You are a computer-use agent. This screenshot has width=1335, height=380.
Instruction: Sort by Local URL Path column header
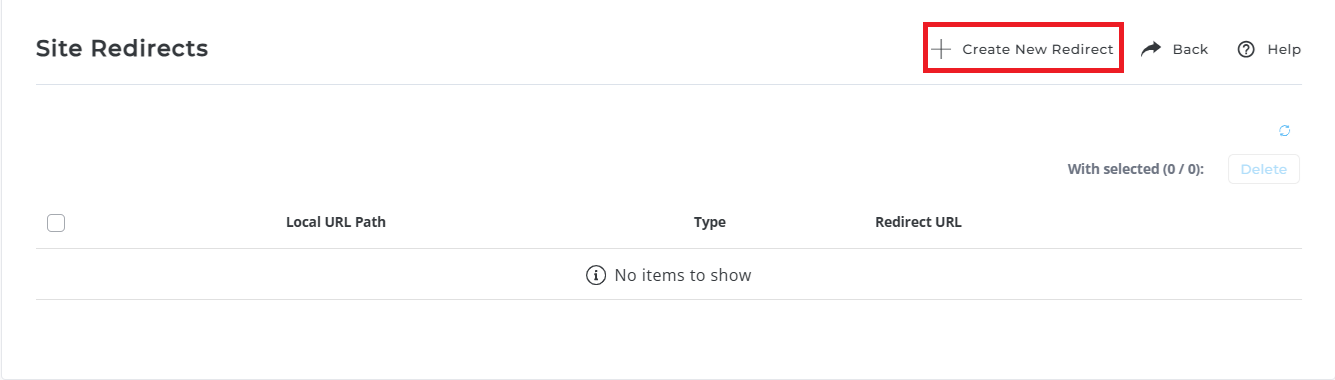[336, 222]
